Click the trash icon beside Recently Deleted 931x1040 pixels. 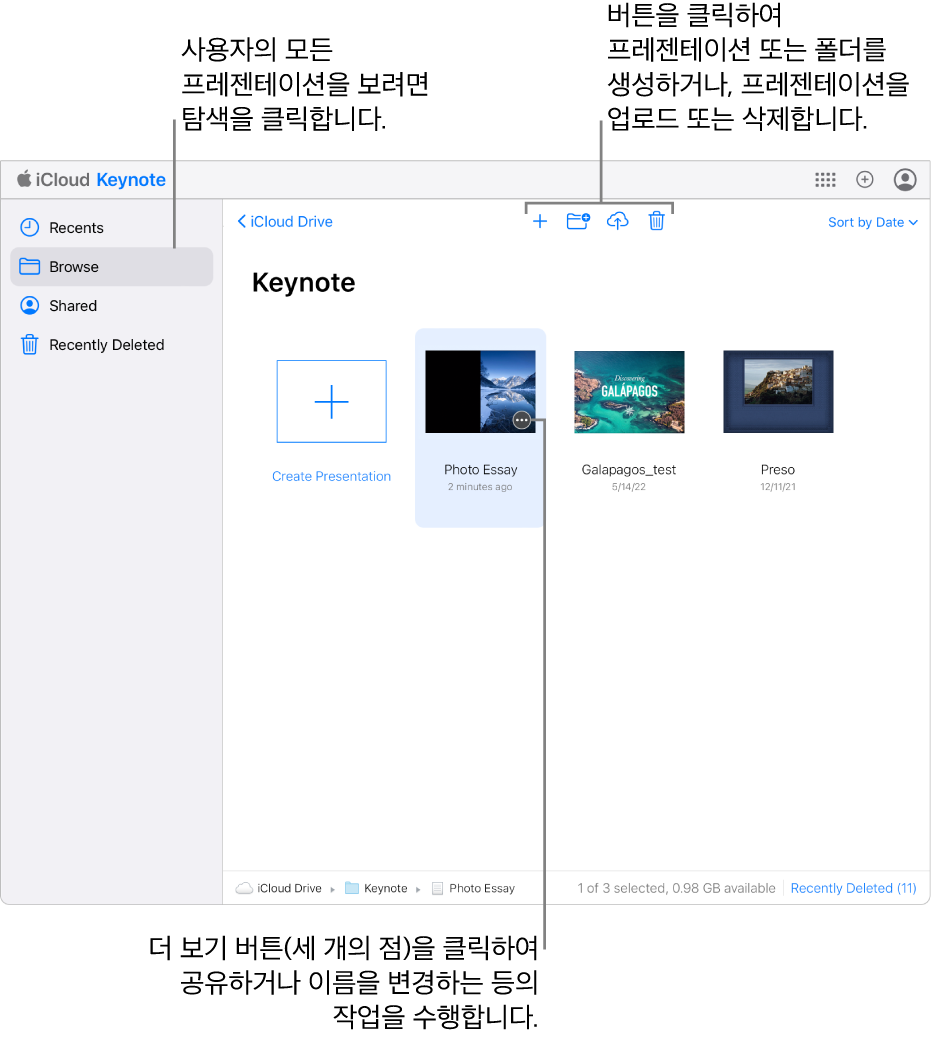click(x=30, y=344)
